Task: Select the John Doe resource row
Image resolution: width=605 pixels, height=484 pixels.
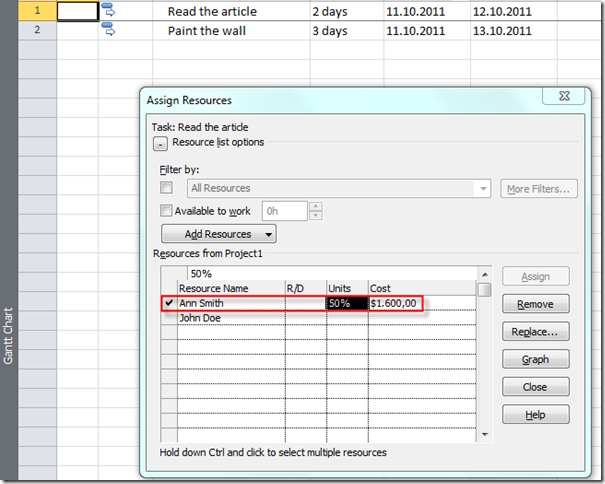Action: point(230,318)
